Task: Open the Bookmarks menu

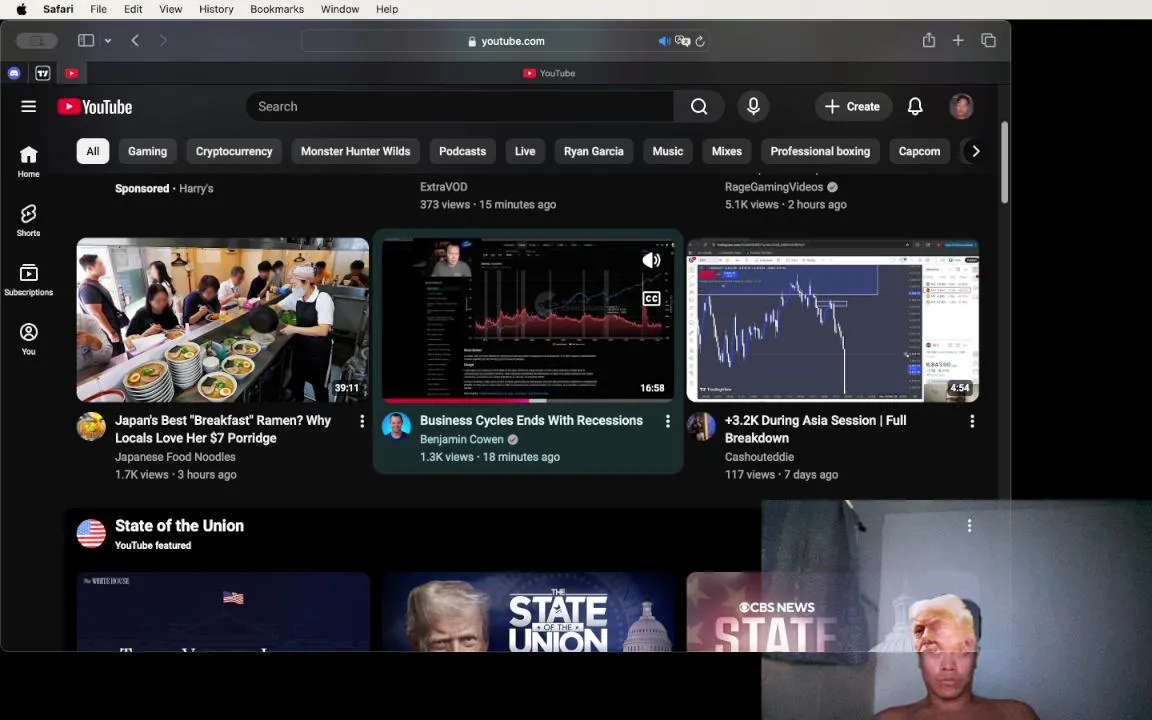Action: point(277,9)
